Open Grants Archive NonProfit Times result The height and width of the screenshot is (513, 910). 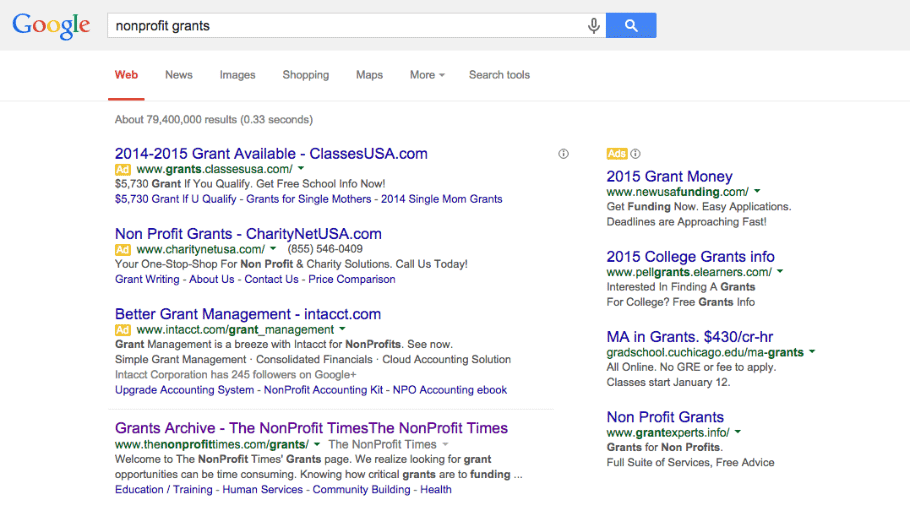[311, 428]
